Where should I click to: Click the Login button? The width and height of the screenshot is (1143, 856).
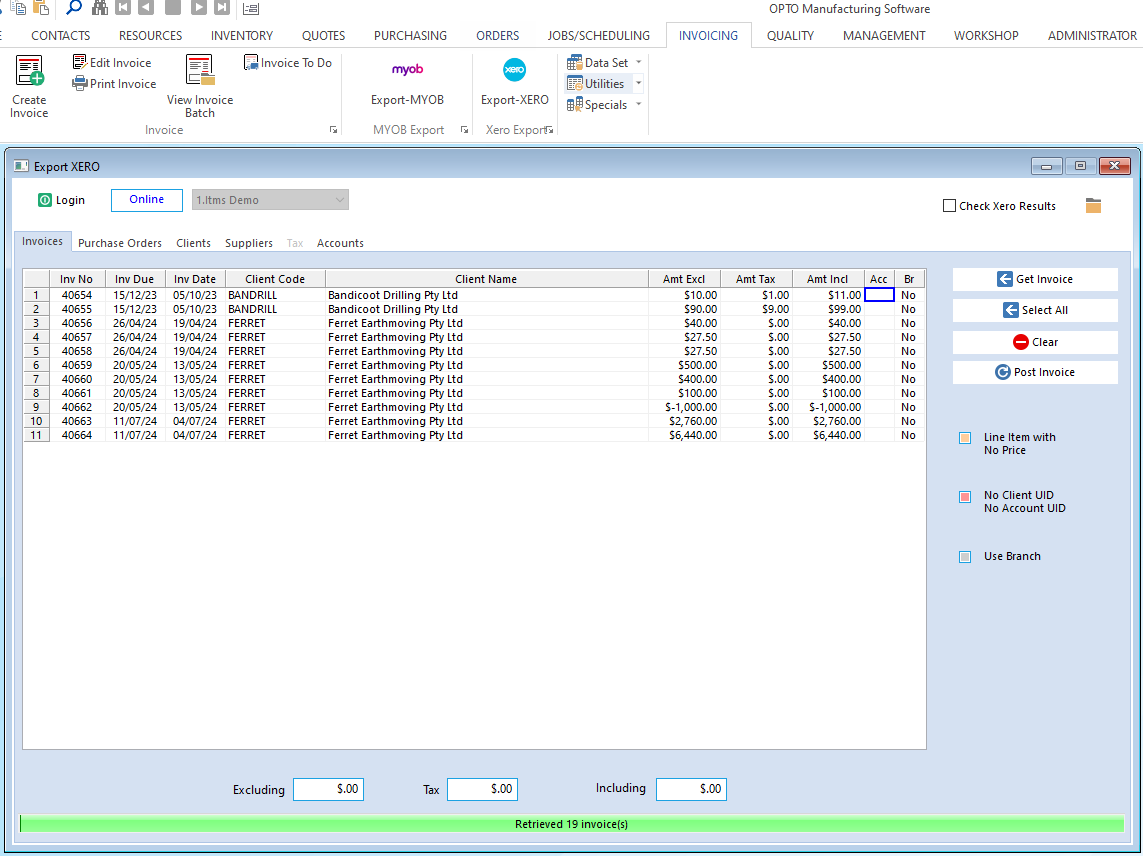(x=61, y=200)
